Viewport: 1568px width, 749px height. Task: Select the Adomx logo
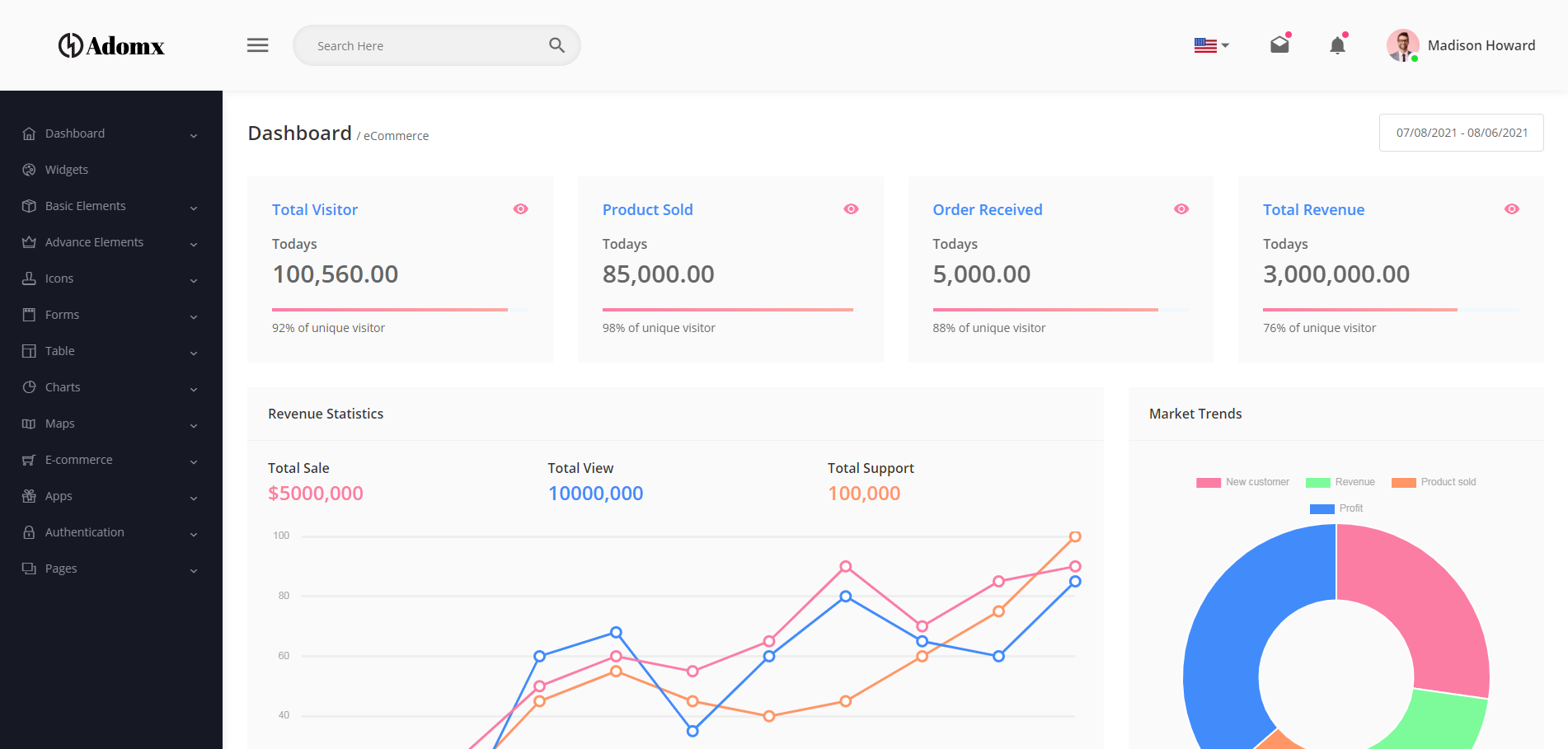(x=110, y=45)
